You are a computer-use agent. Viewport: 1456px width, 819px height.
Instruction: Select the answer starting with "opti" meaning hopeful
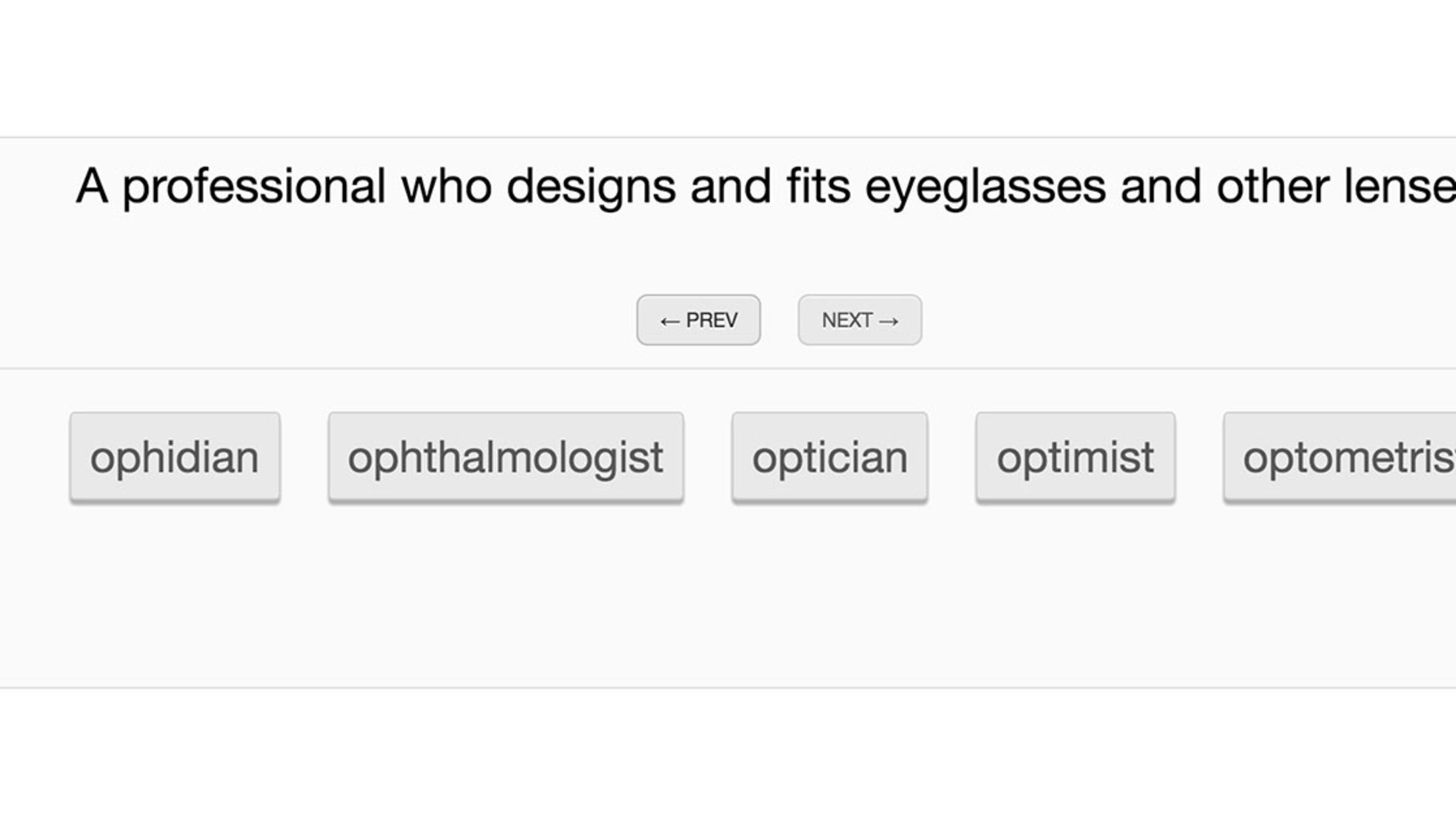(1076, 457)
